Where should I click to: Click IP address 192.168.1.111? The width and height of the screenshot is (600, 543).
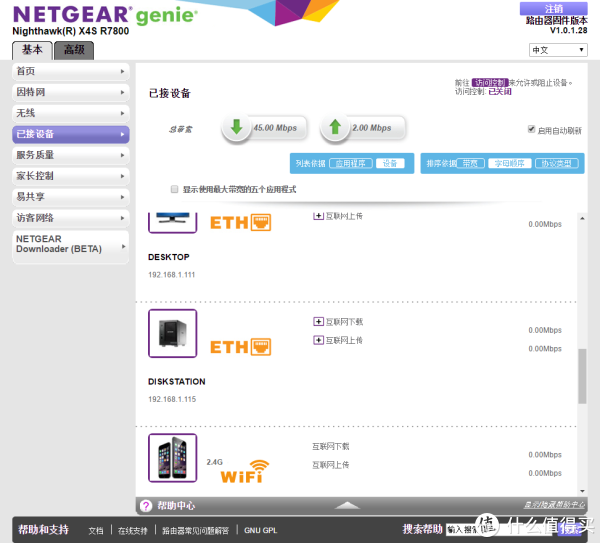click(172, 275)
